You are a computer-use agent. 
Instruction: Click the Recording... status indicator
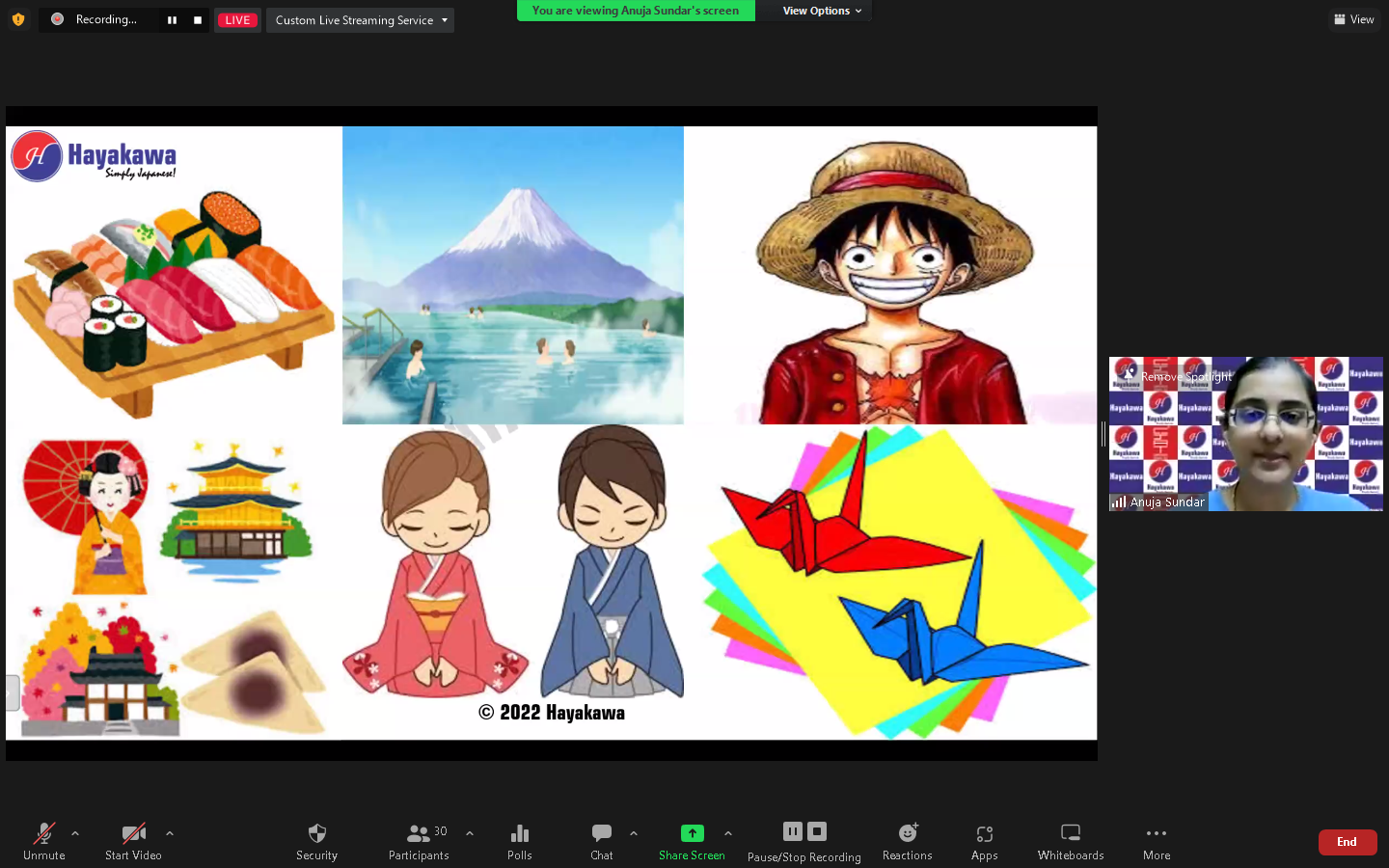click(96, 19)
